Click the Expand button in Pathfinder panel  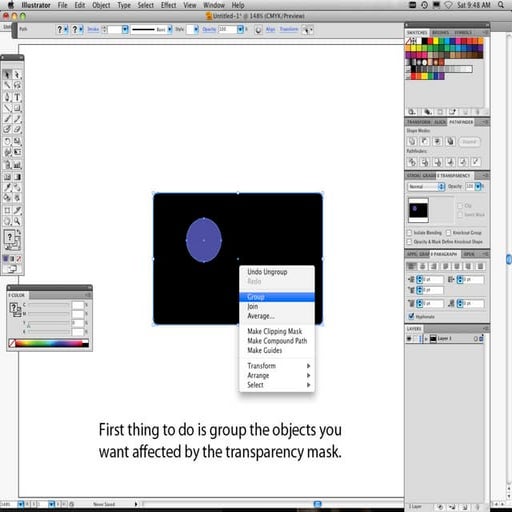469,142
